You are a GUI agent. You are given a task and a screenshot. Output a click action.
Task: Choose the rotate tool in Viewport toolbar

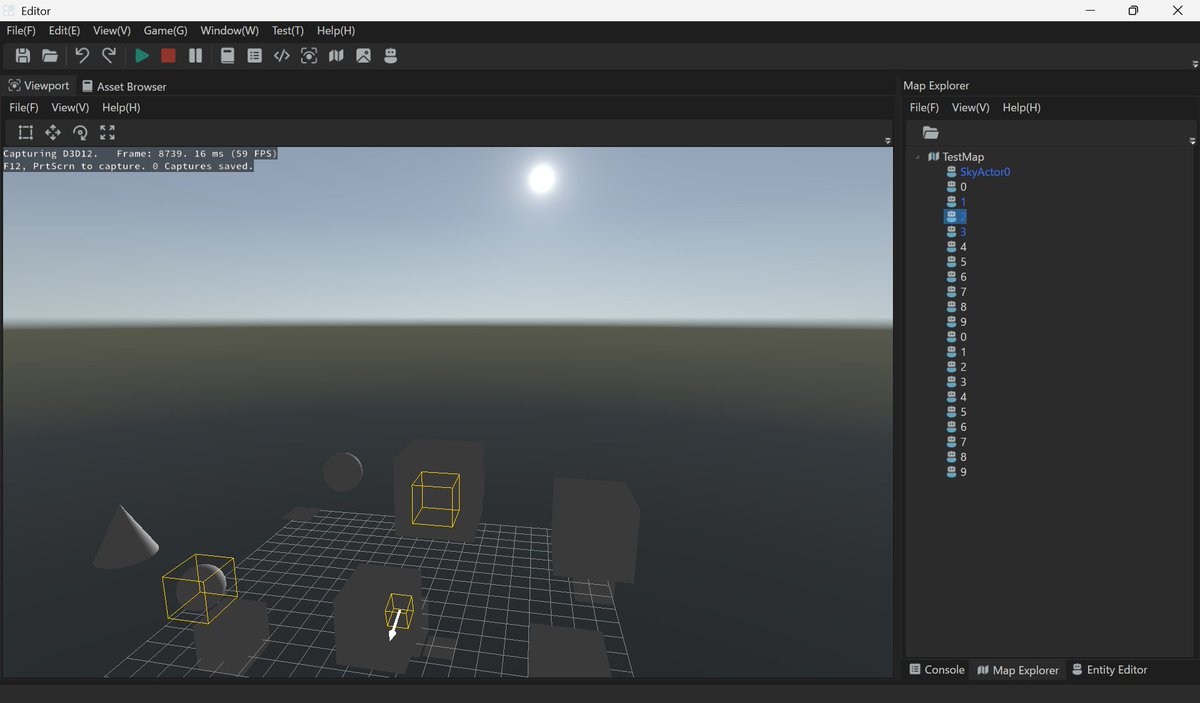80,132
